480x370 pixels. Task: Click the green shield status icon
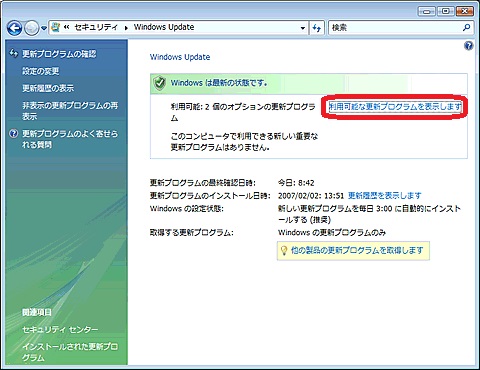click(x=160, y=83)
